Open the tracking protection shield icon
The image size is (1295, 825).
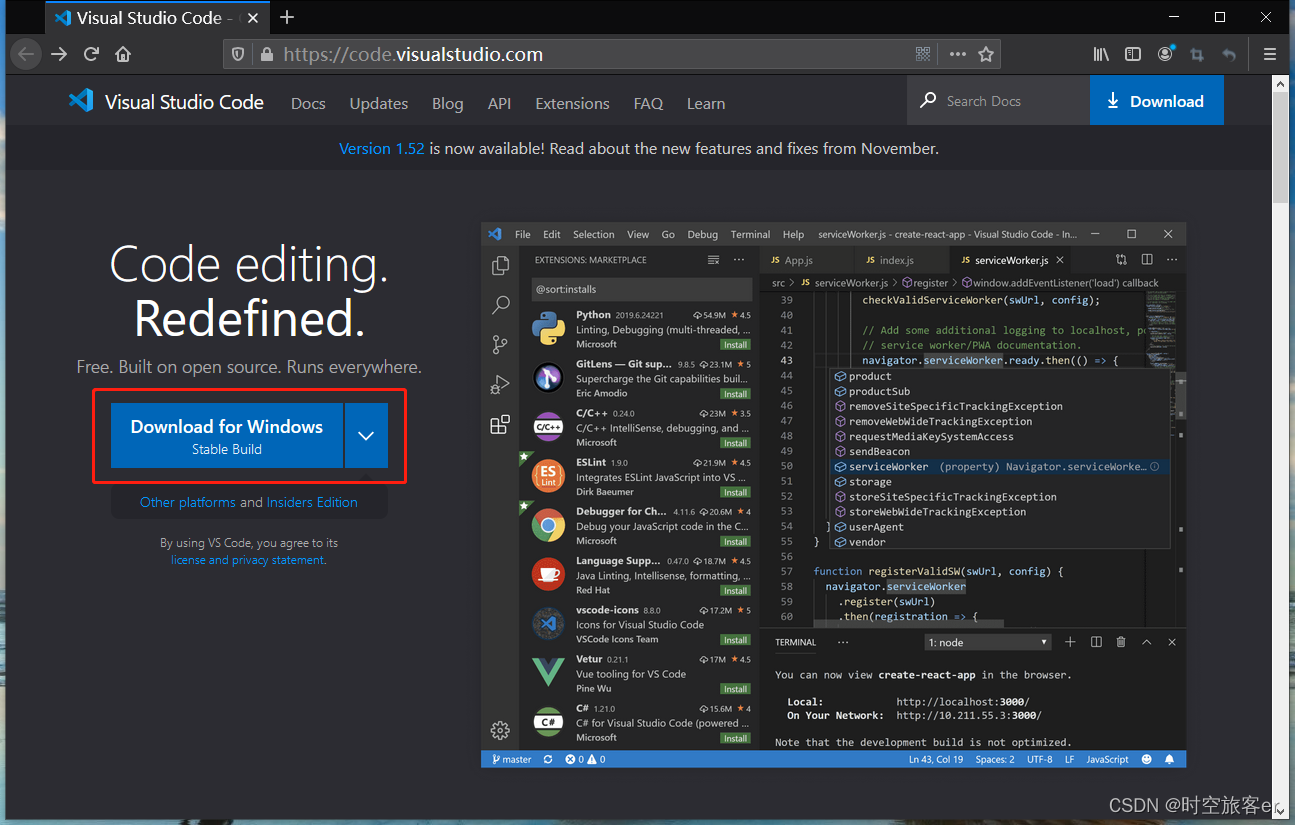pos(238,55)
